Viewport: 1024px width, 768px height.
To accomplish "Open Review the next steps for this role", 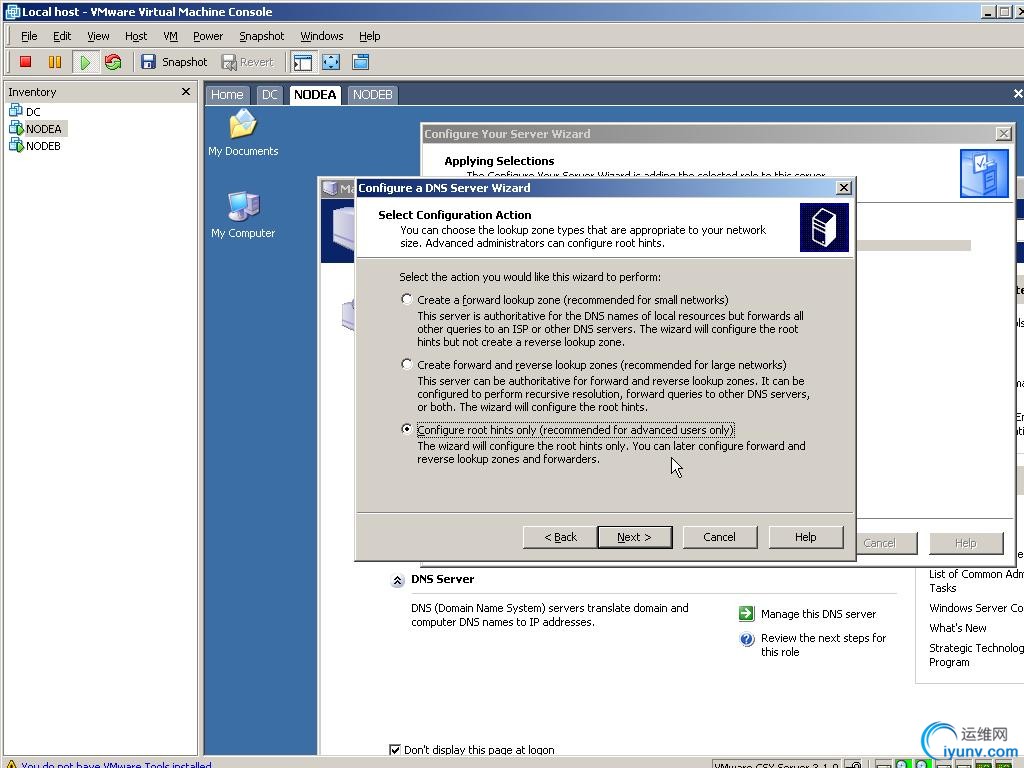I will (x=824, y=645).
